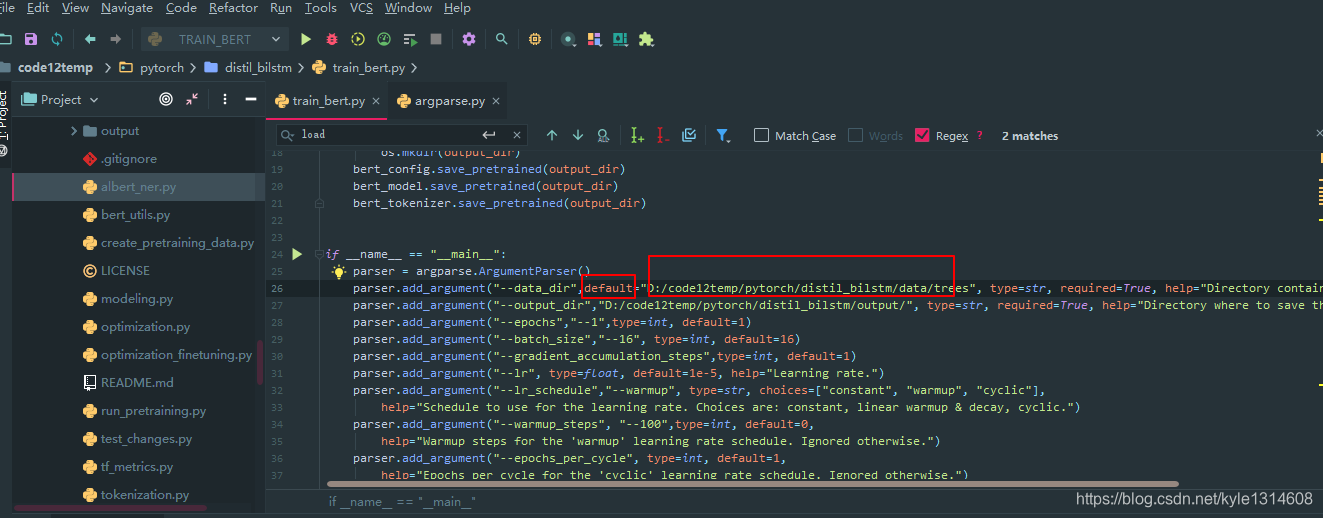Expand the output folder in tree

[x=74, y=131]
